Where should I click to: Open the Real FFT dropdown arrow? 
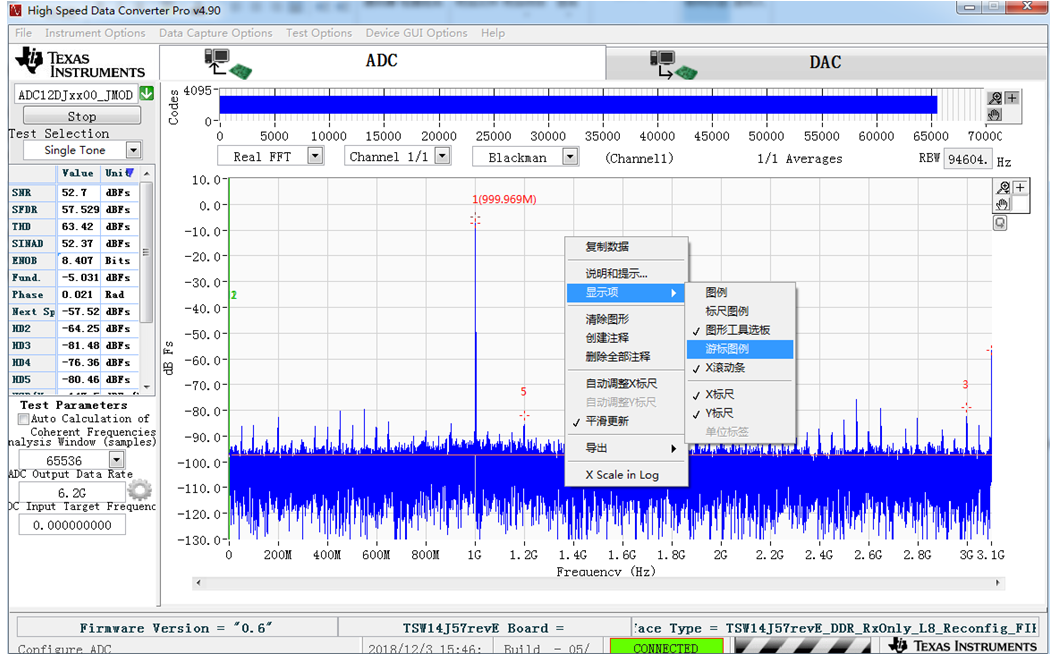pyautogui.click(x=315, y=156)
